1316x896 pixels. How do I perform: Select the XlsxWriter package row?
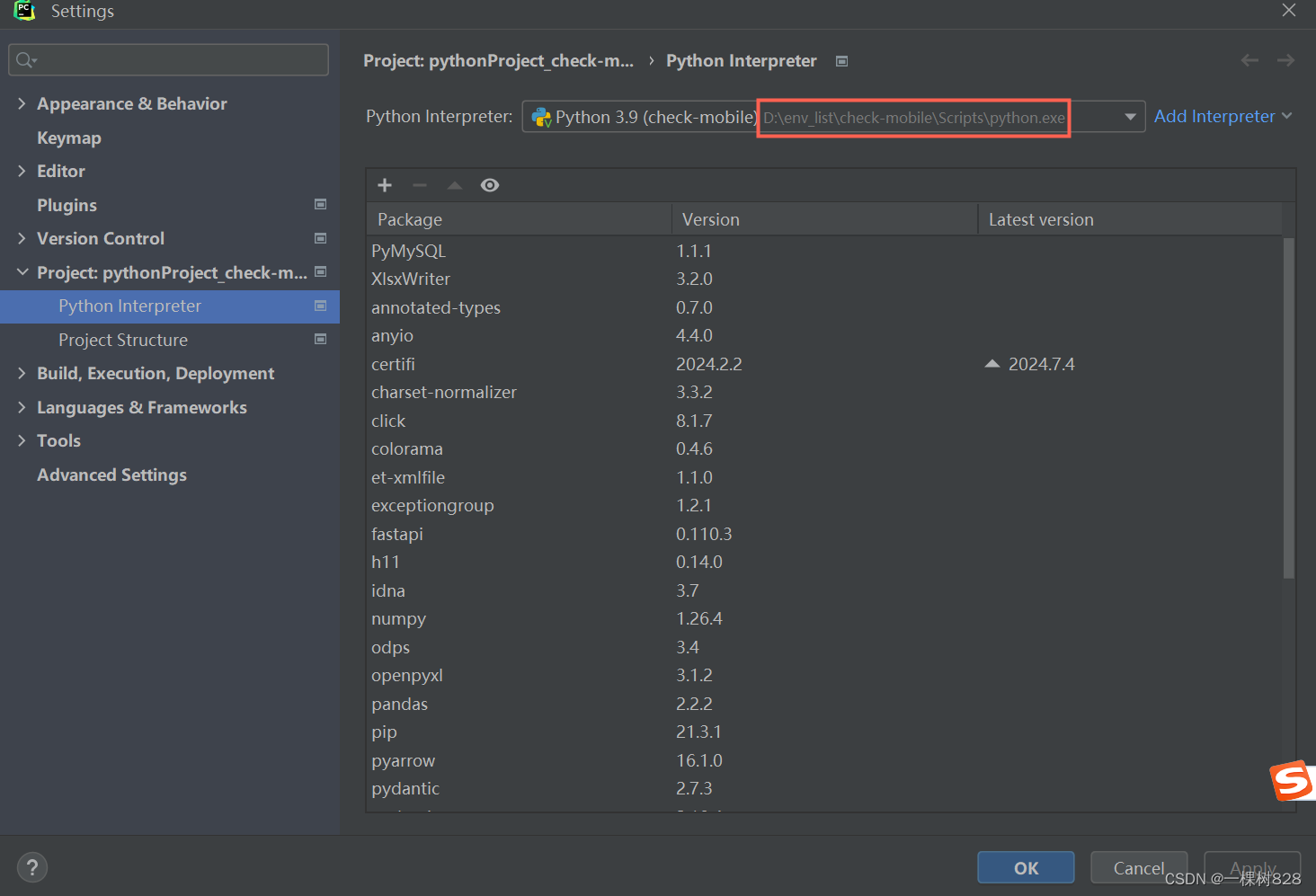[825, 279]
